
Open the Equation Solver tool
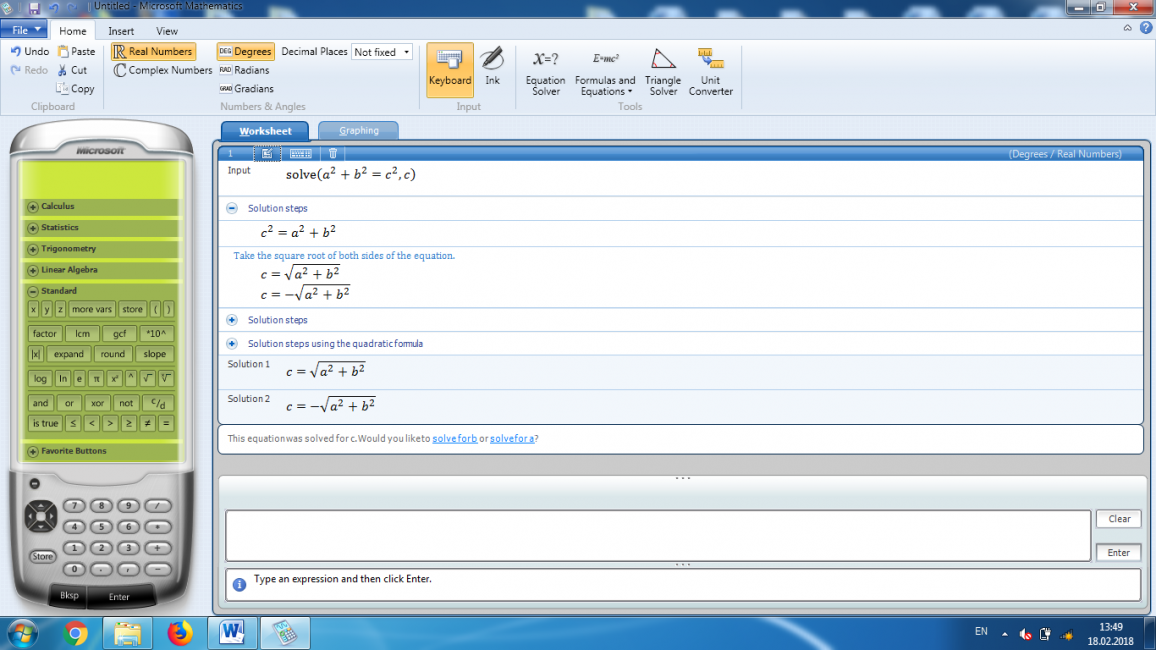[x=545, y=70]
